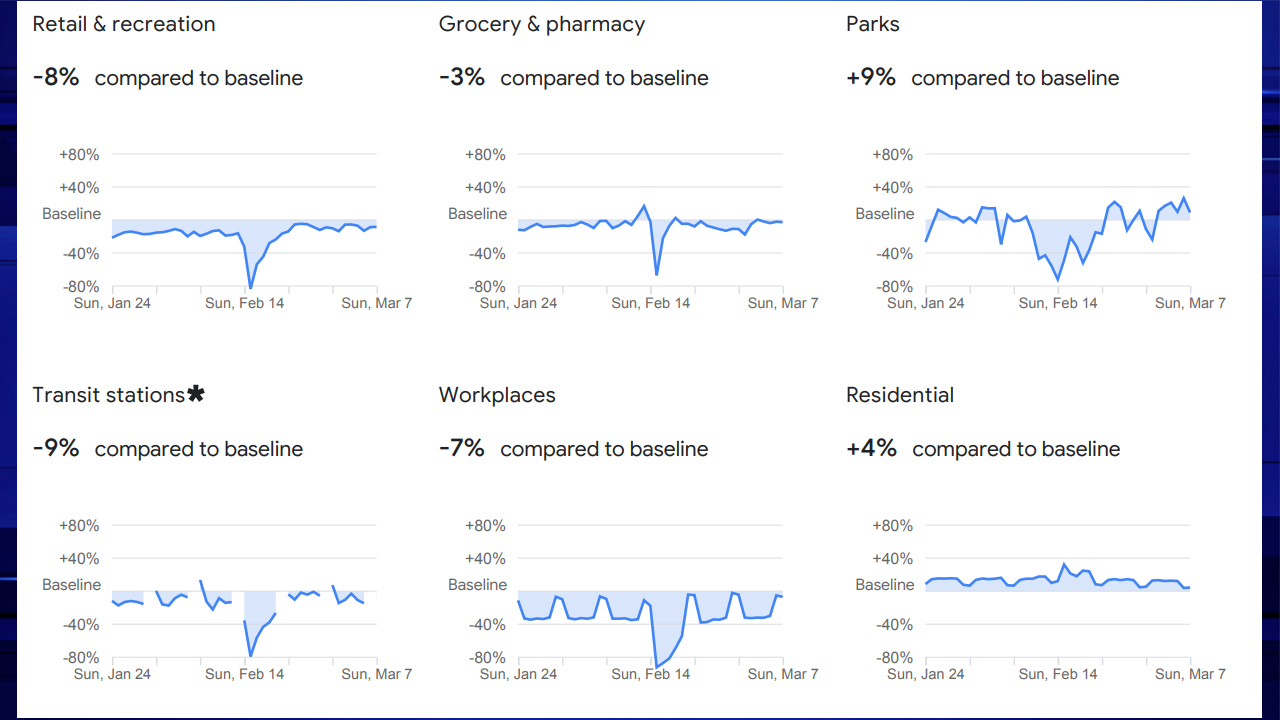1280x720 pixels.
Task: Click Sun, Feb 14 on Residential chart axis
Action: point(1058,674)
